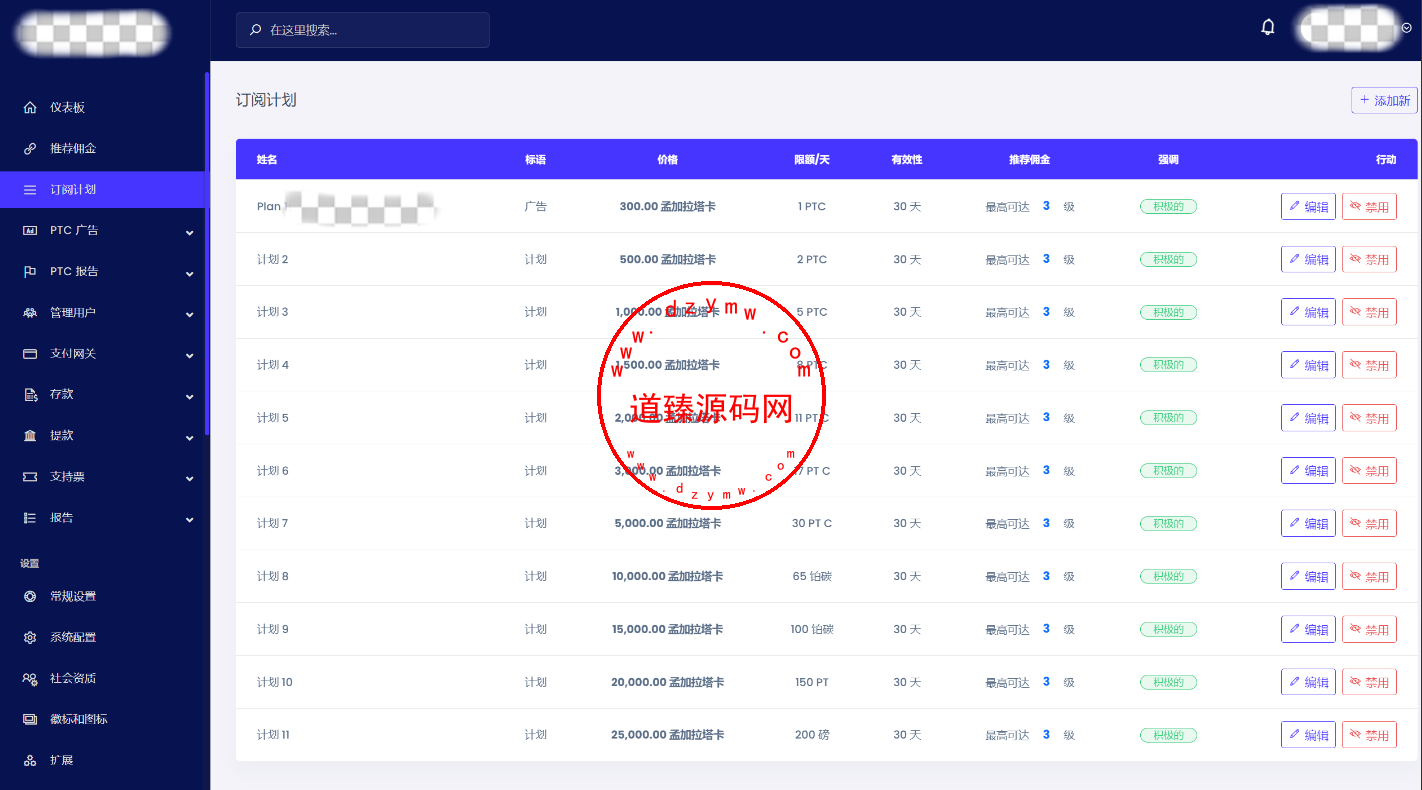Viewport: 1422px width, 790px height.
Task: Edit the 计划 9 row
Action: pyautogui.click(x=1308, y=629)
